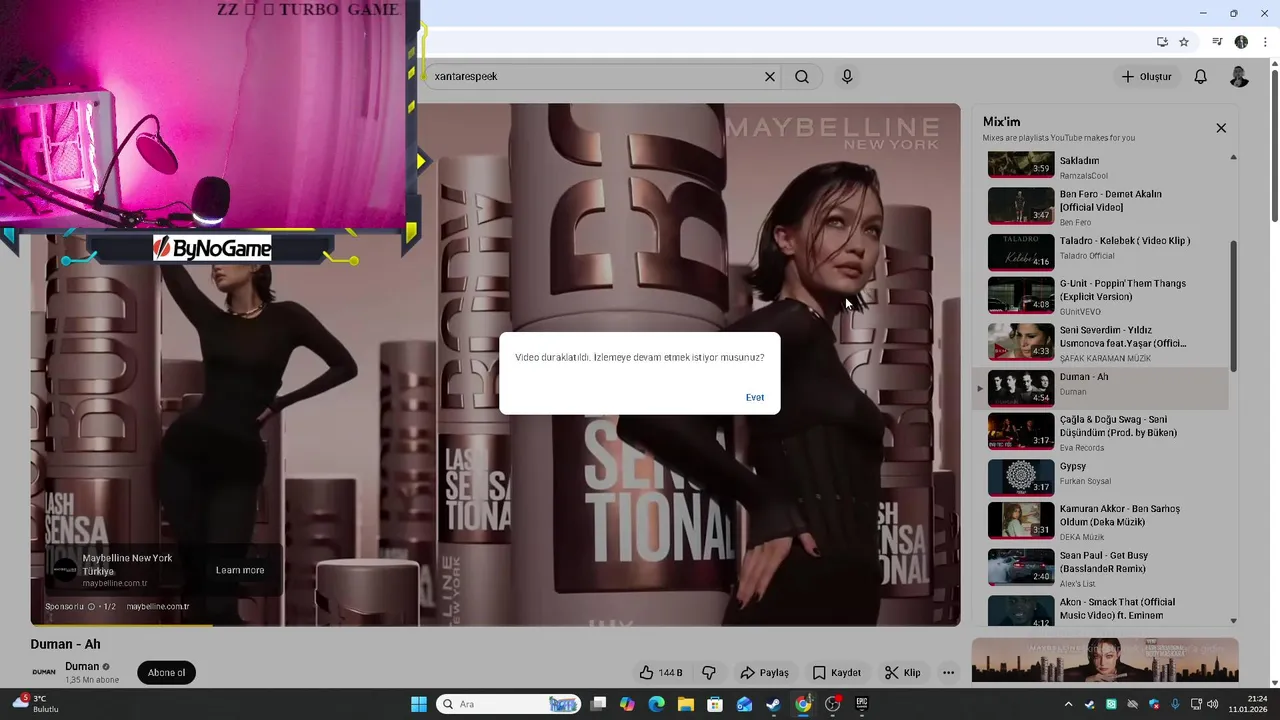Open Task View on the taskbar
This screenshot has width=1280, height=720.
pos(598,704)
